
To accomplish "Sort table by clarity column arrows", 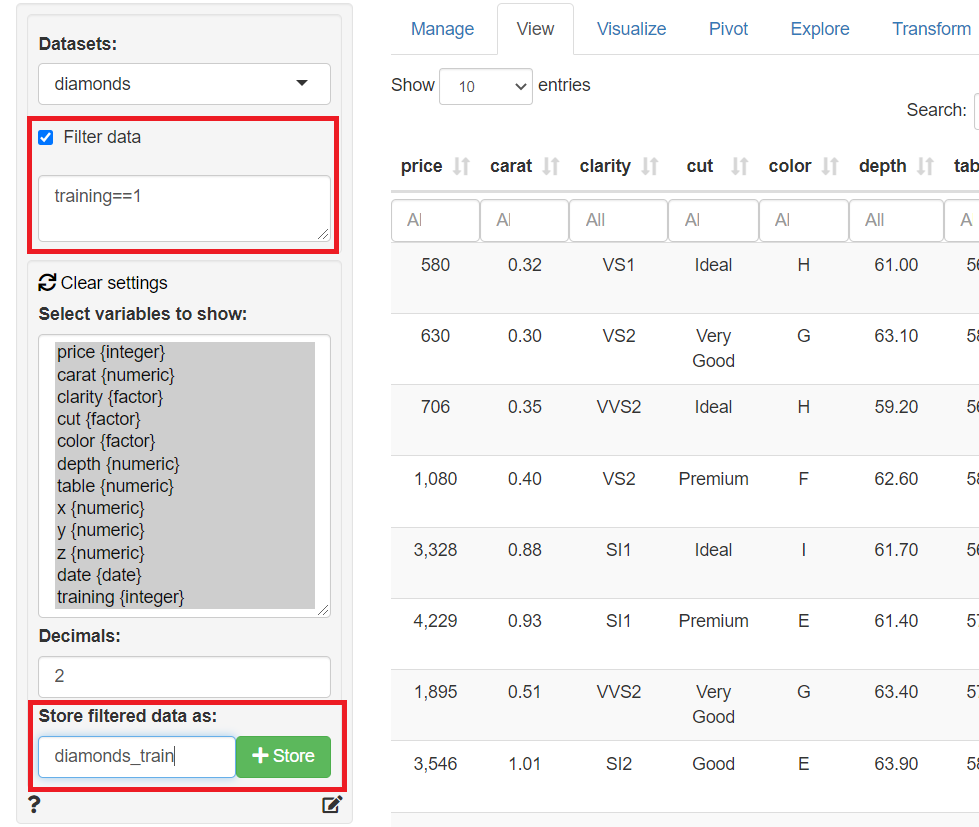I will [x=649, y=167].
